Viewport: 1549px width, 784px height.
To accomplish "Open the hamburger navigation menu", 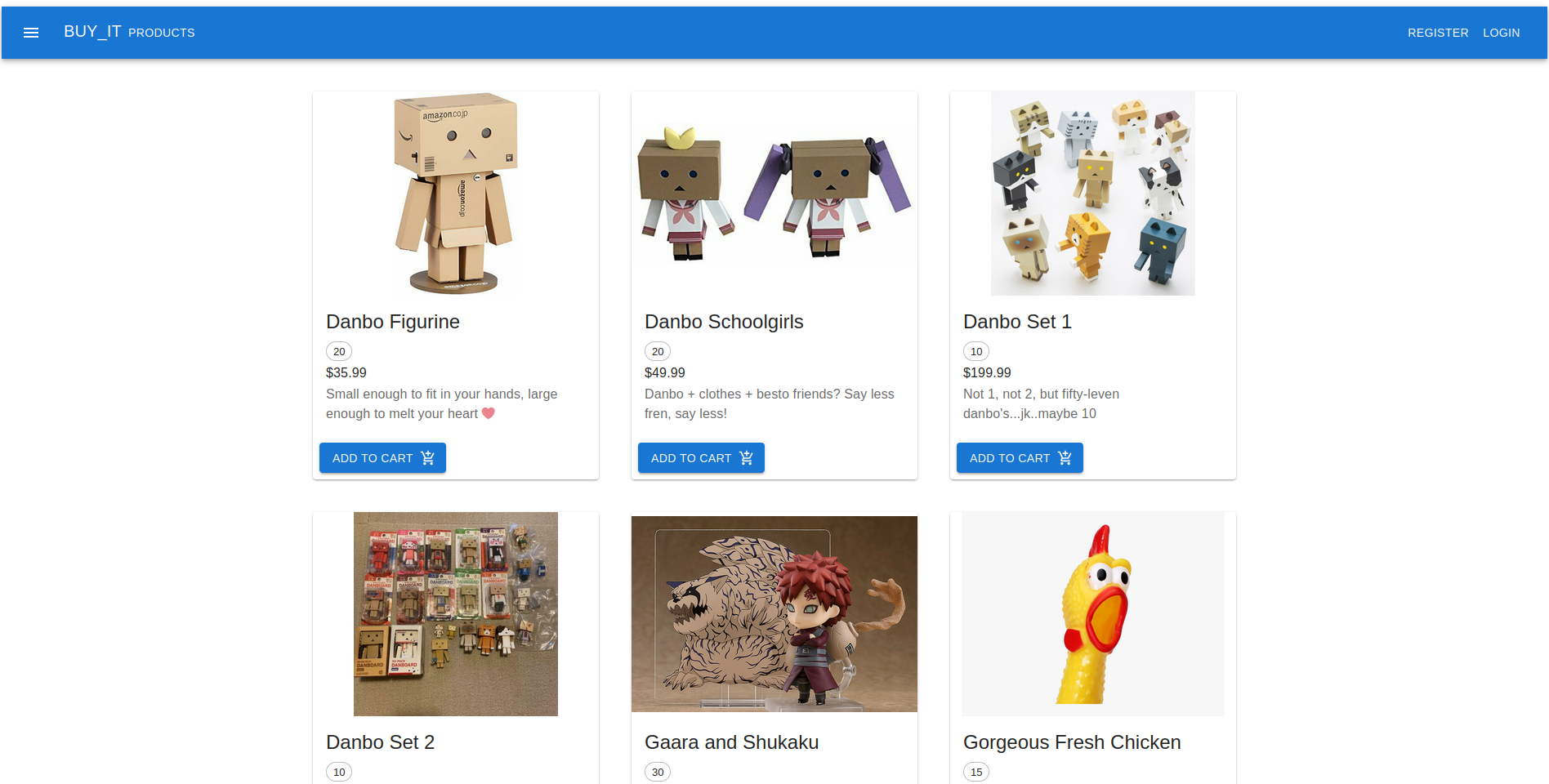I will [x=31, y=33].
